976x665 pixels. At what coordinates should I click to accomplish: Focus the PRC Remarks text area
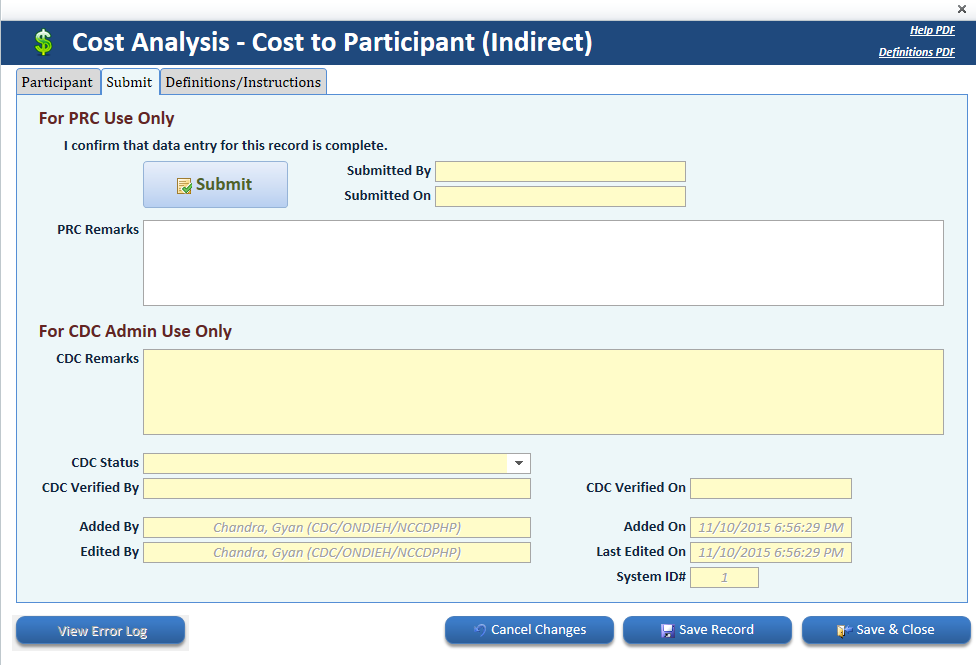543,262
